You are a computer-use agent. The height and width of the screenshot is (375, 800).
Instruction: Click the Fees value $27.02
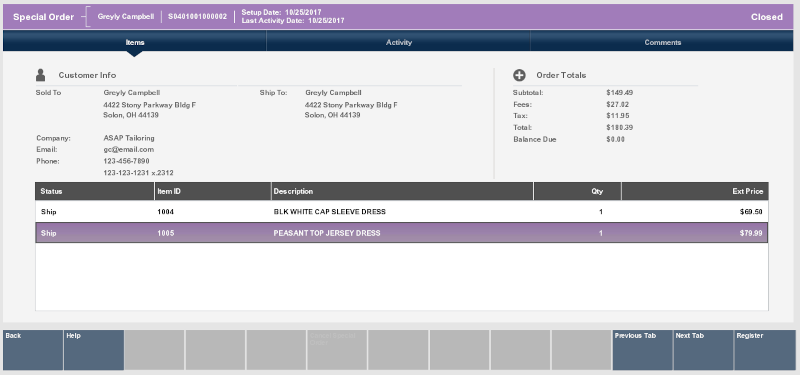tap(617, 105)
